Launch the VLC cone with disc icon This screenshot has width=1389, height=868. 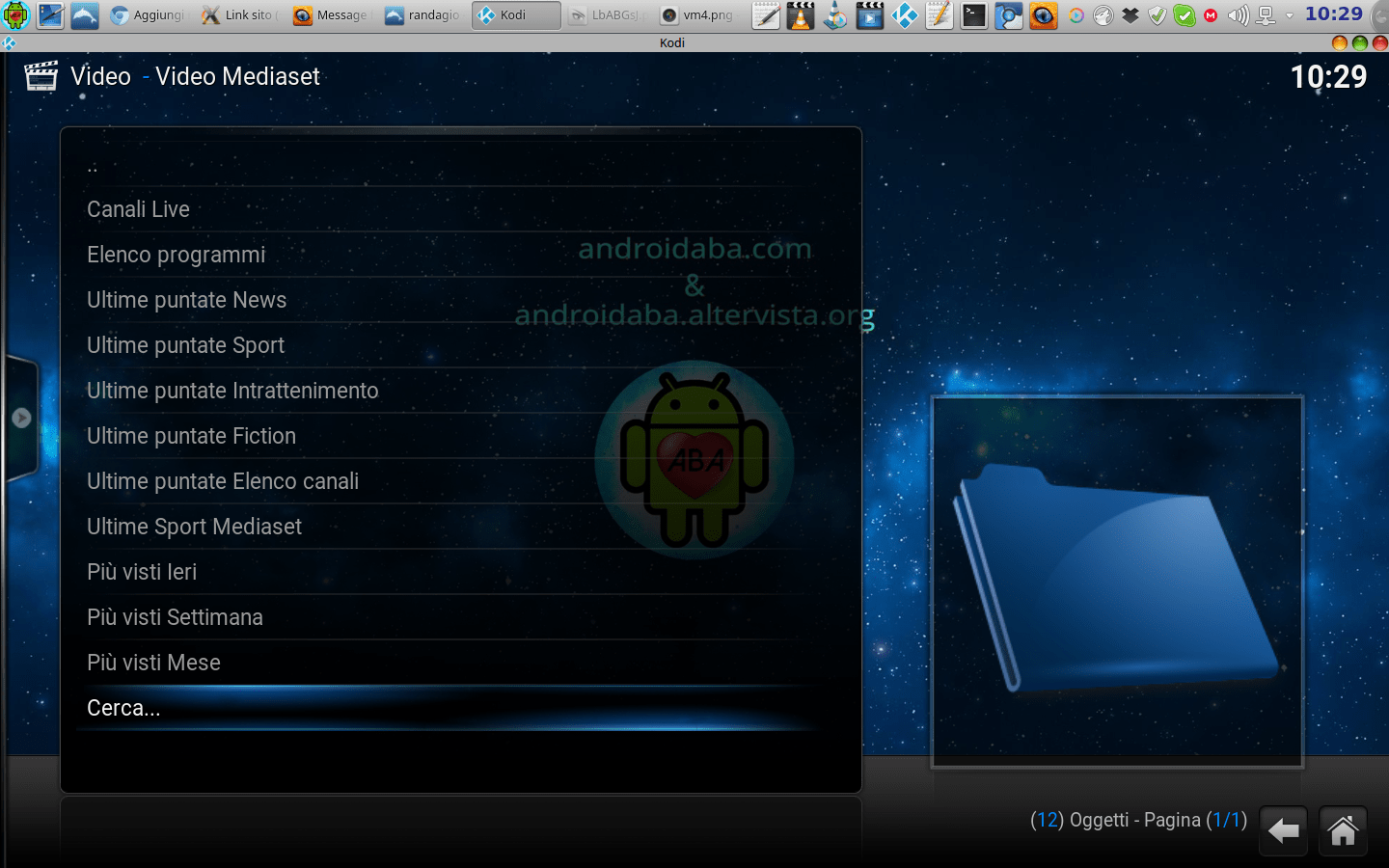pos(835,15)
